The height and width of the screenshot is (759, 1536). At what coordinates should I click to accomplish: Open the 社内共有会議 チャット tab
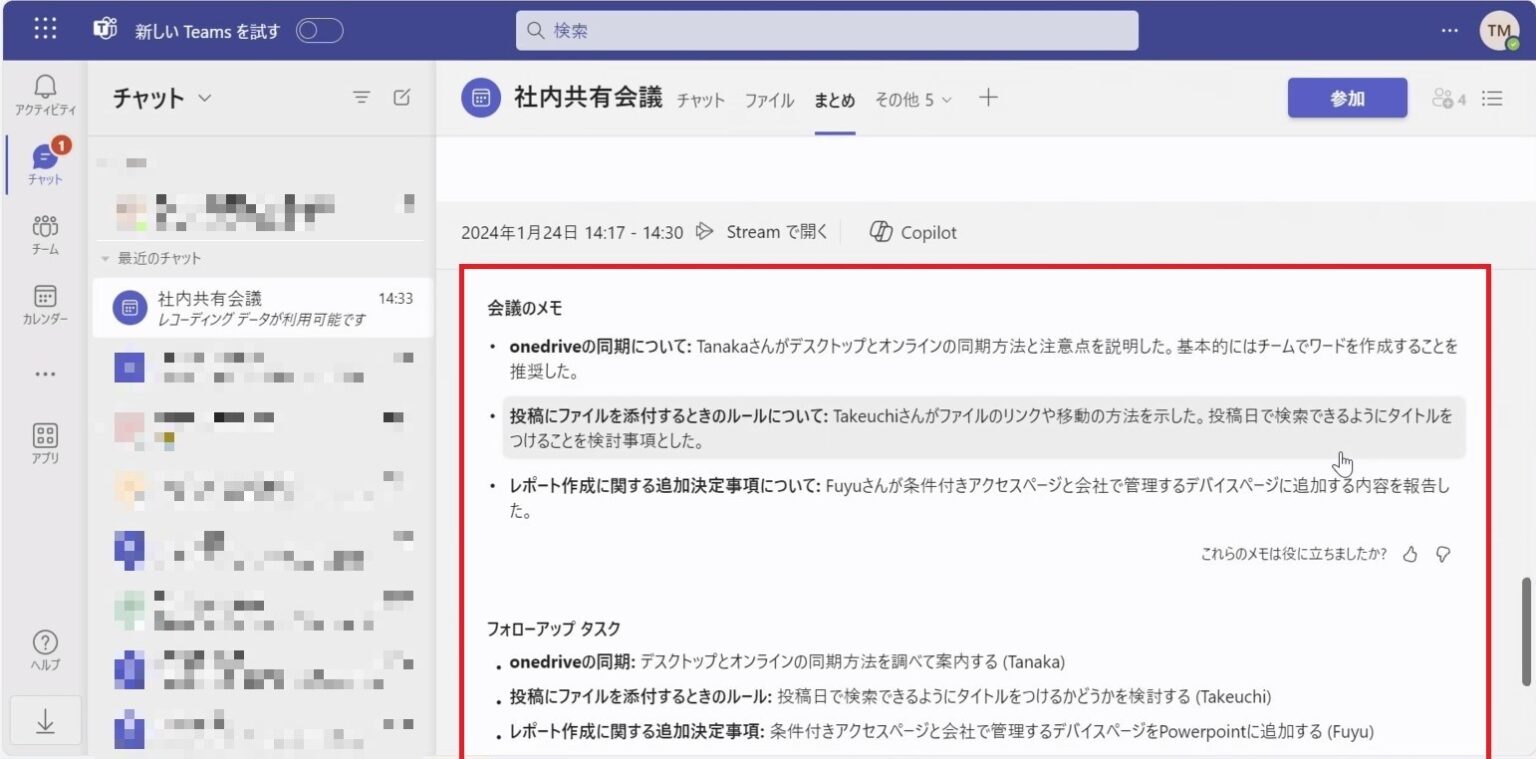coord(700,99)
